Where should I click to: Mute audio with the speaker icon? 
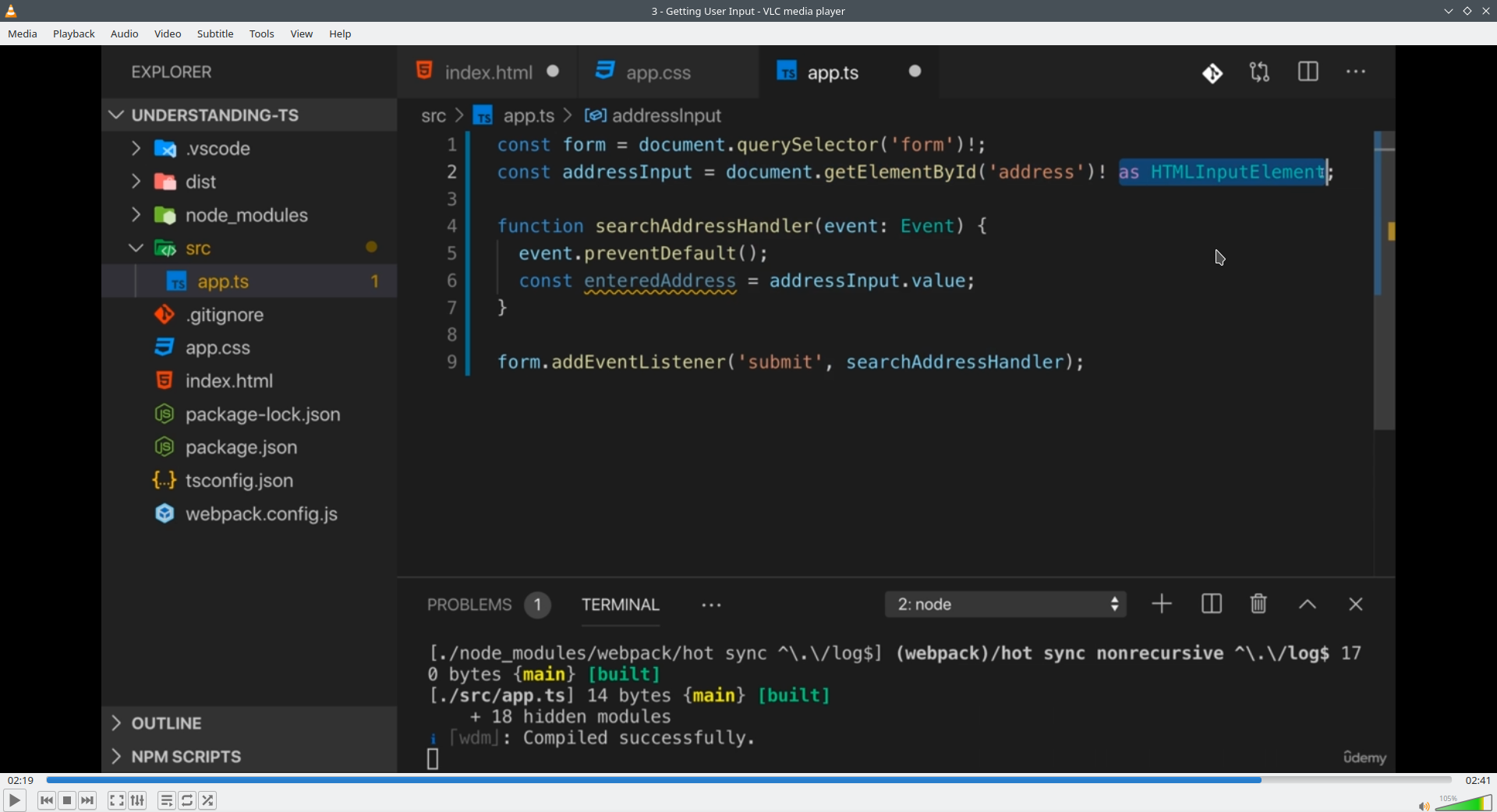click(x=1424, y=806)
